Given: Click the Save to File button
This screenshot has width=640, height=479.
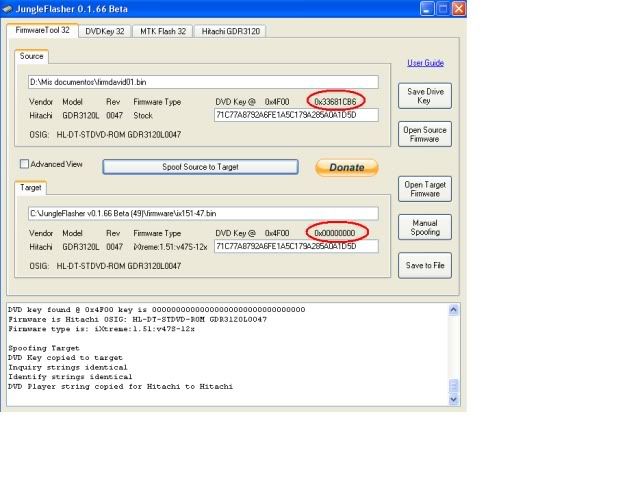Looking at the screenshot, I should click(x=425, y=266).
